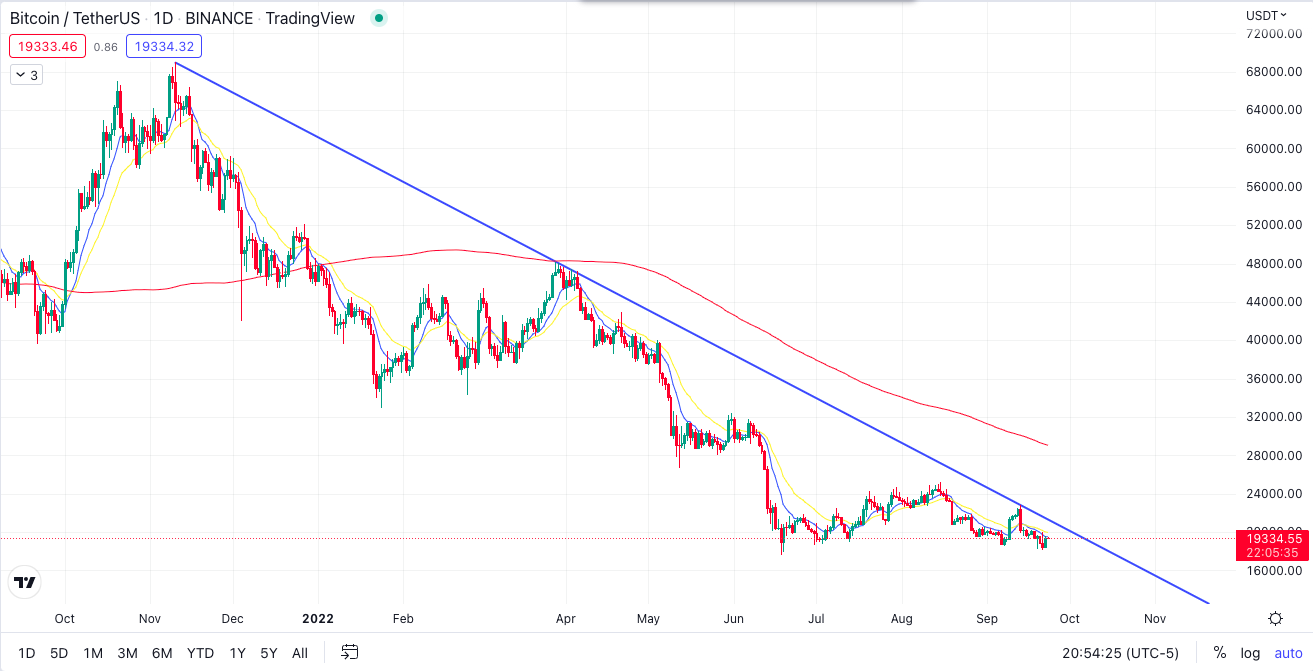Select the 1M time range
The image size is (1313, 671).
[93, 653]
